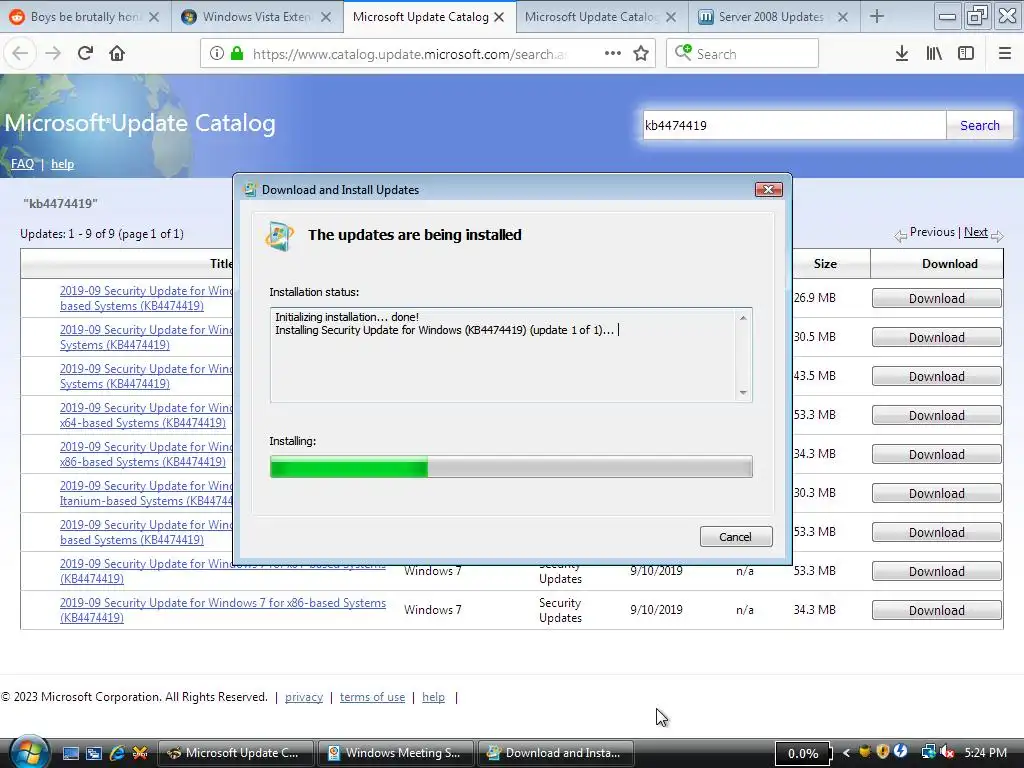This screenshot has width=1024, height=768.
Task: Click the green padlock security icon
Action: coord(238,54)
